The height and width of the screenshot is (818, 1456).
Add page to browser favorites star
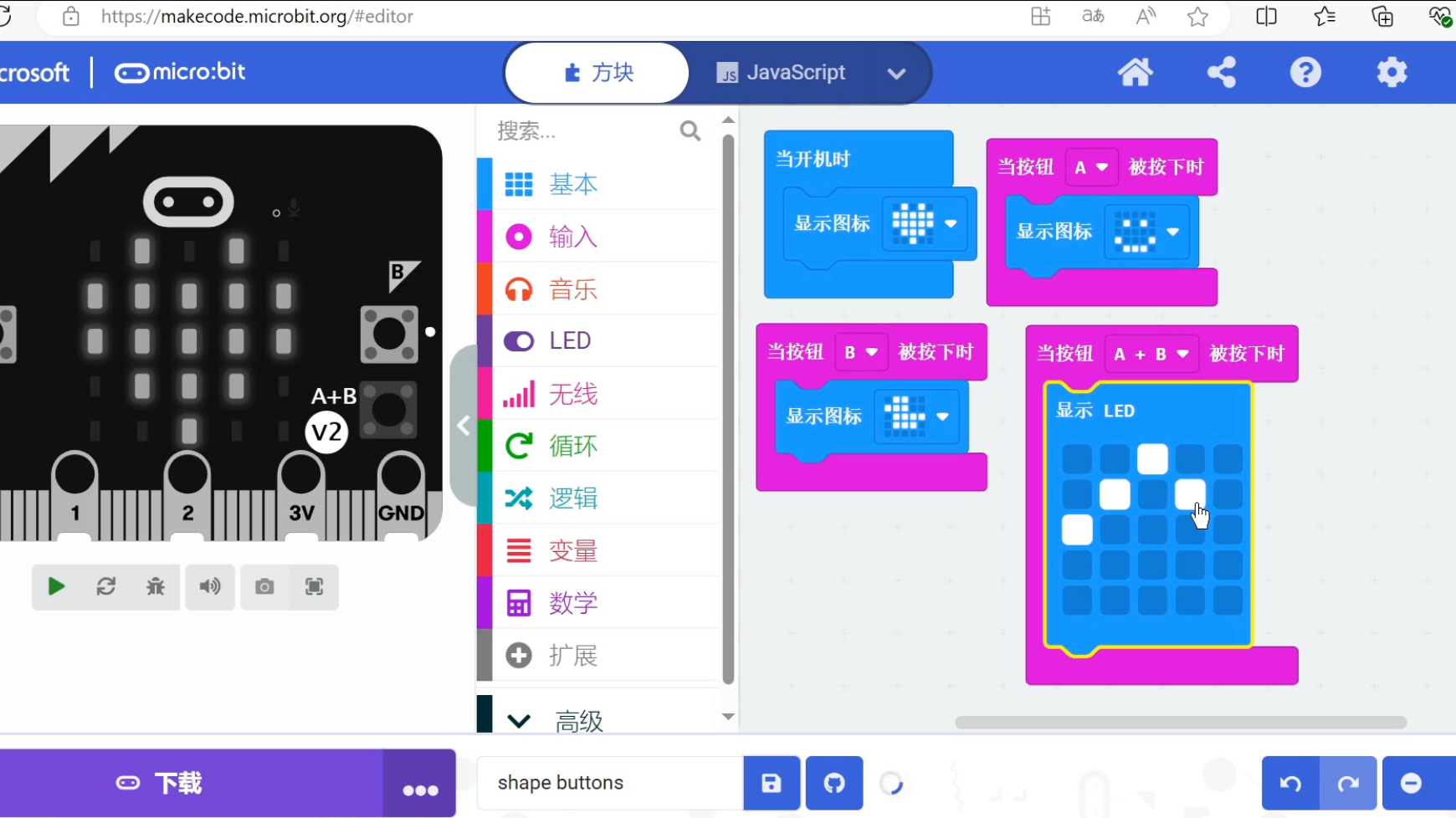tap(1197, 17)
